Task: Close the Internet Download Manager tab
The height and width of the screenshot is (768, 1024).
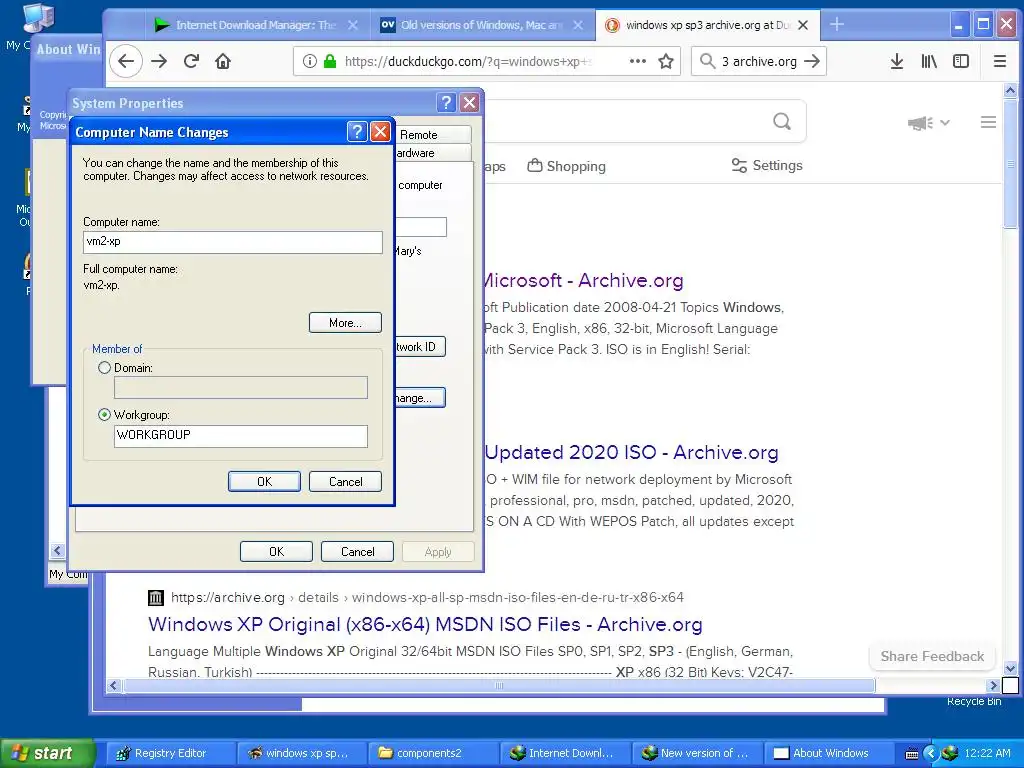Action: coord(353,25)
